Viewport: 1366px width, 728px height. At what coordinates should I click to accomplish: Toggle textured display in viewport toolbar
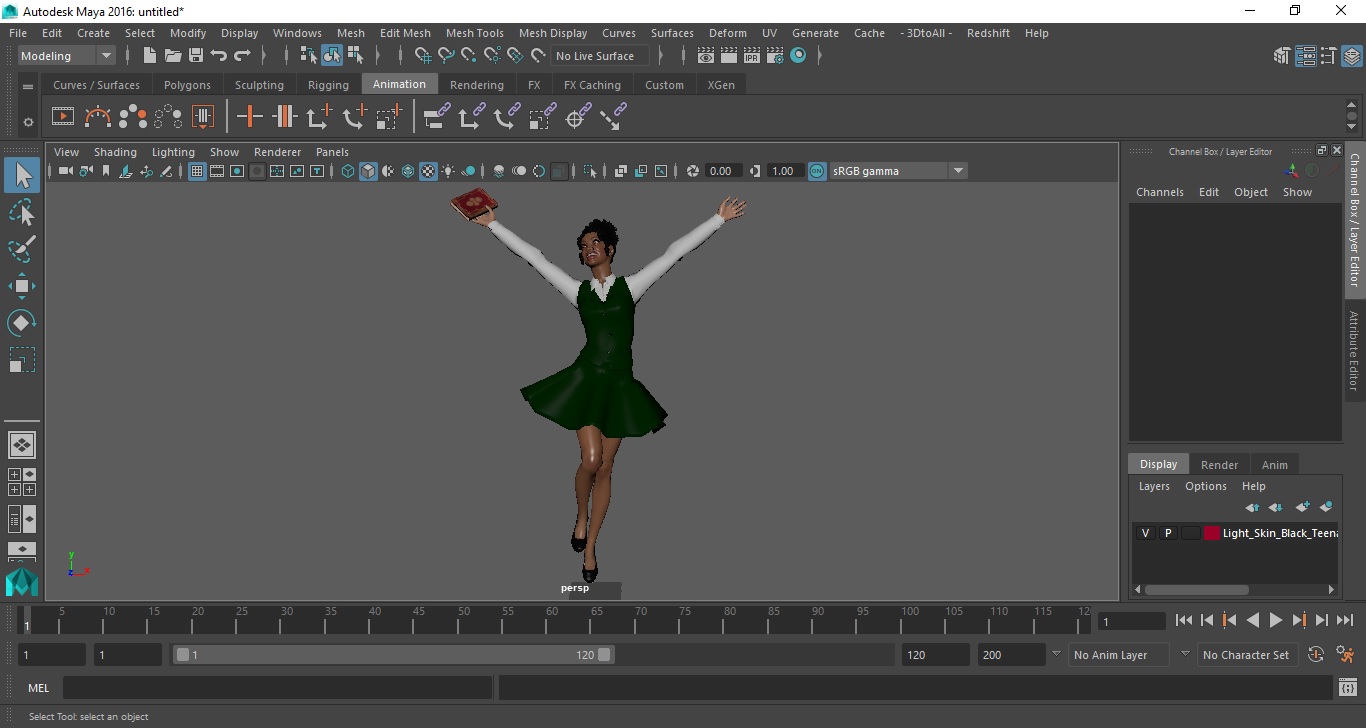[428, 171]
